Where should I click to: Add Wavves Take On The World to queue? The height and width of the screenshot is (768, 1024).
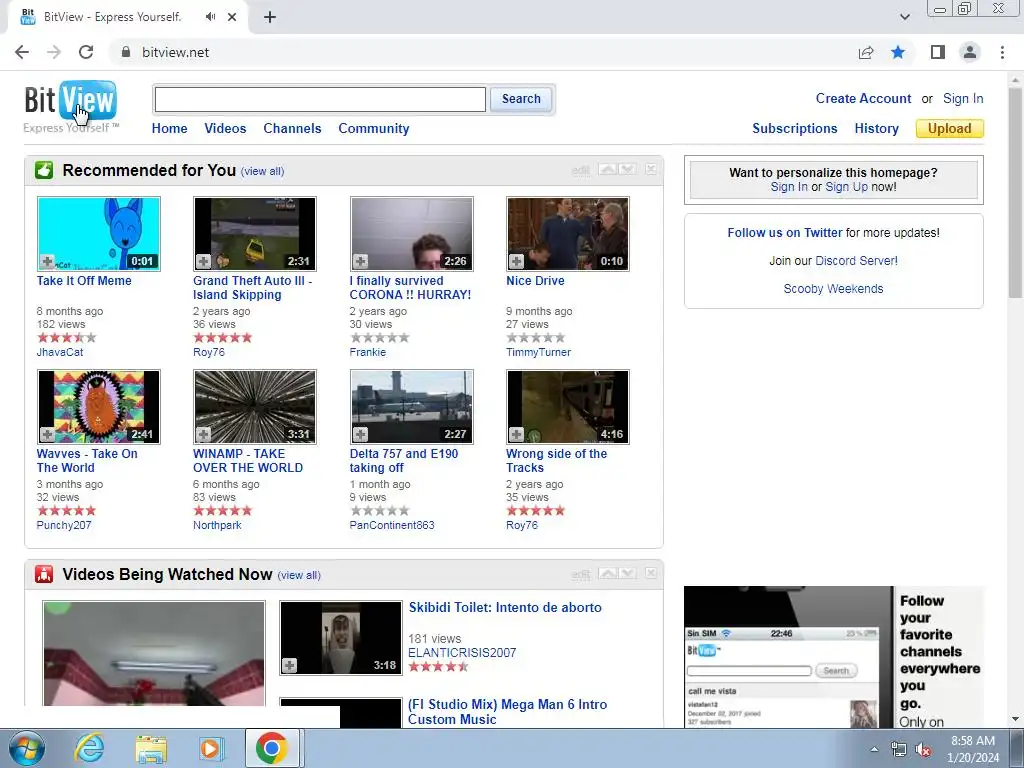(x=47, y=434)
